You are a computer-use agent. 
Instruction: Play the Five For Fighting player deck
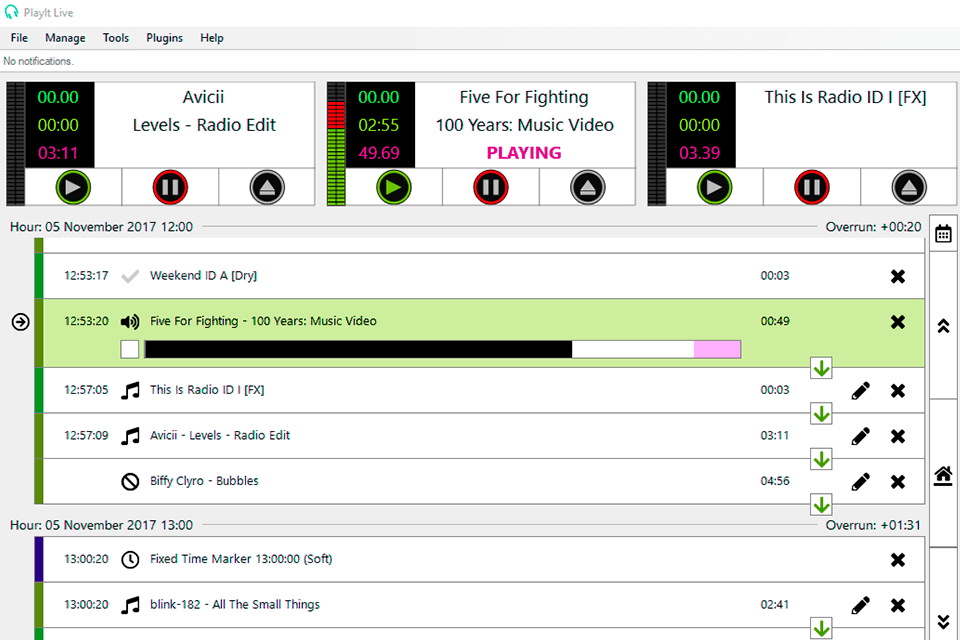click(x=394, y=187)
